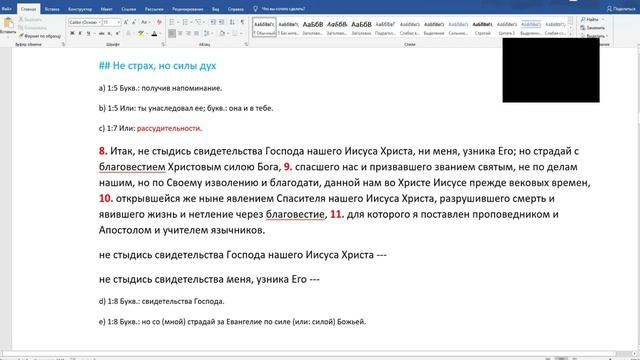
Task: Switch to the Вставка (Insert) tab
Action: 52,9
